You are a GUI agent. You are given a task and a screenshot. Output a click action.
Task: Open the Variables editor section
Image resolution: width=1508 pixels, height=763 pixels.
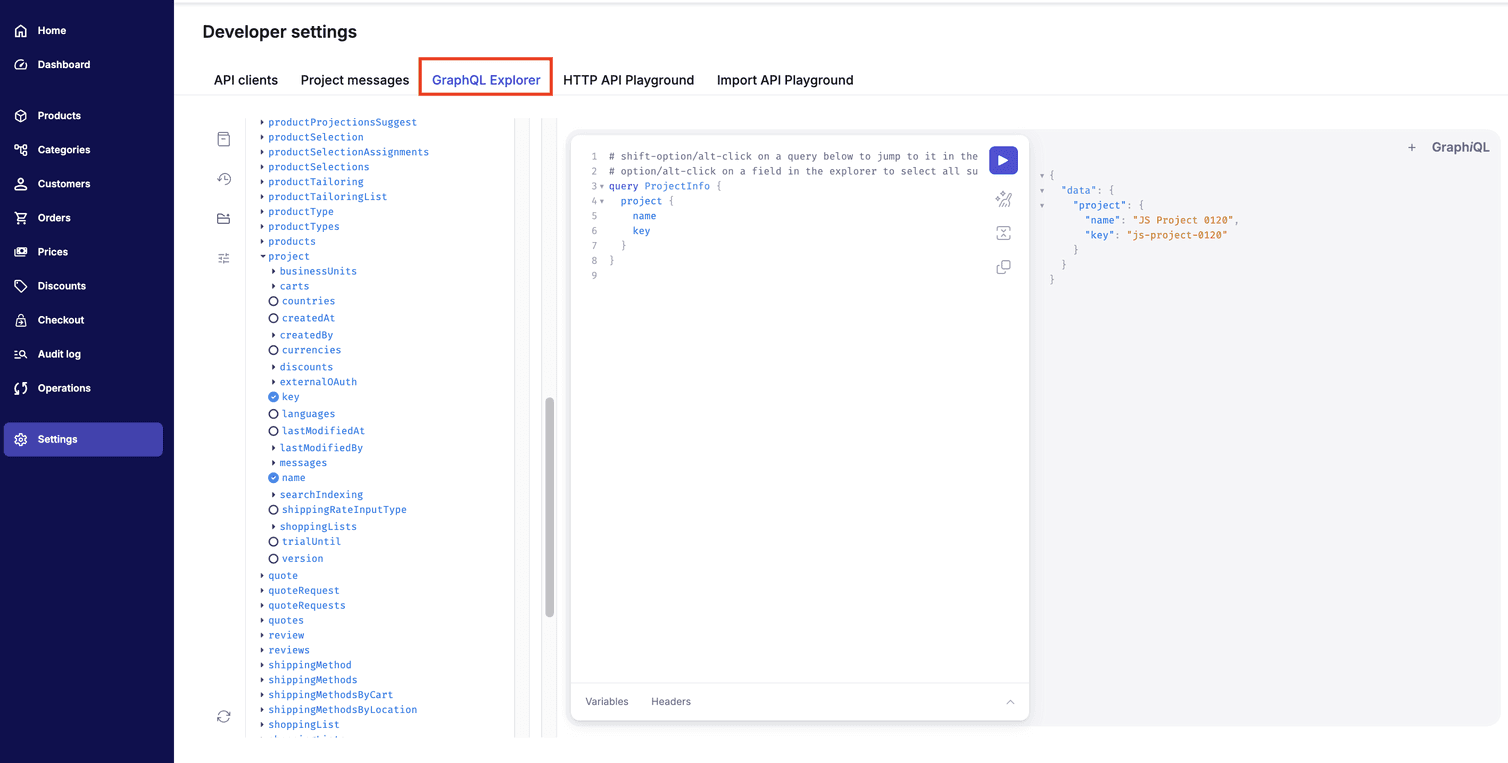pos(607,702)
